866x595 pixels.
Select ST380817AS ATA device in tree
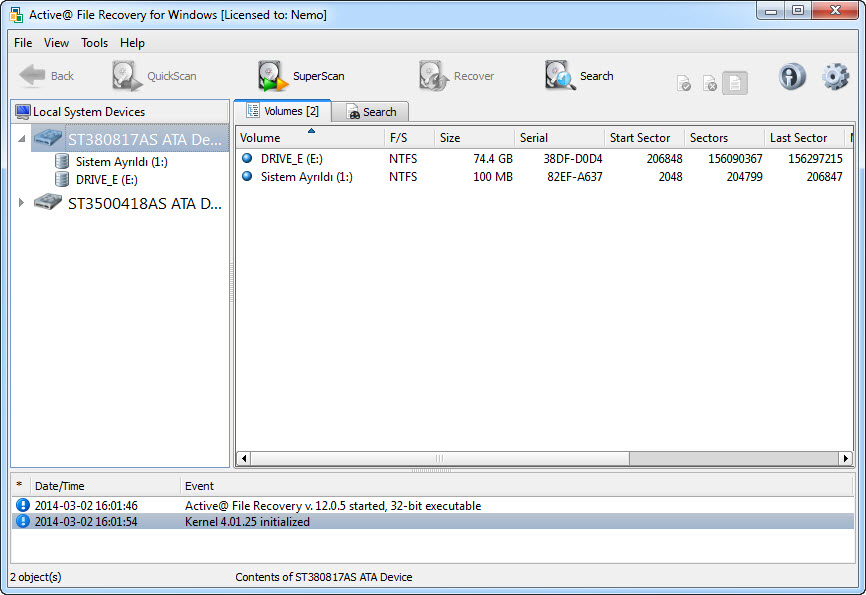point(130,139)
